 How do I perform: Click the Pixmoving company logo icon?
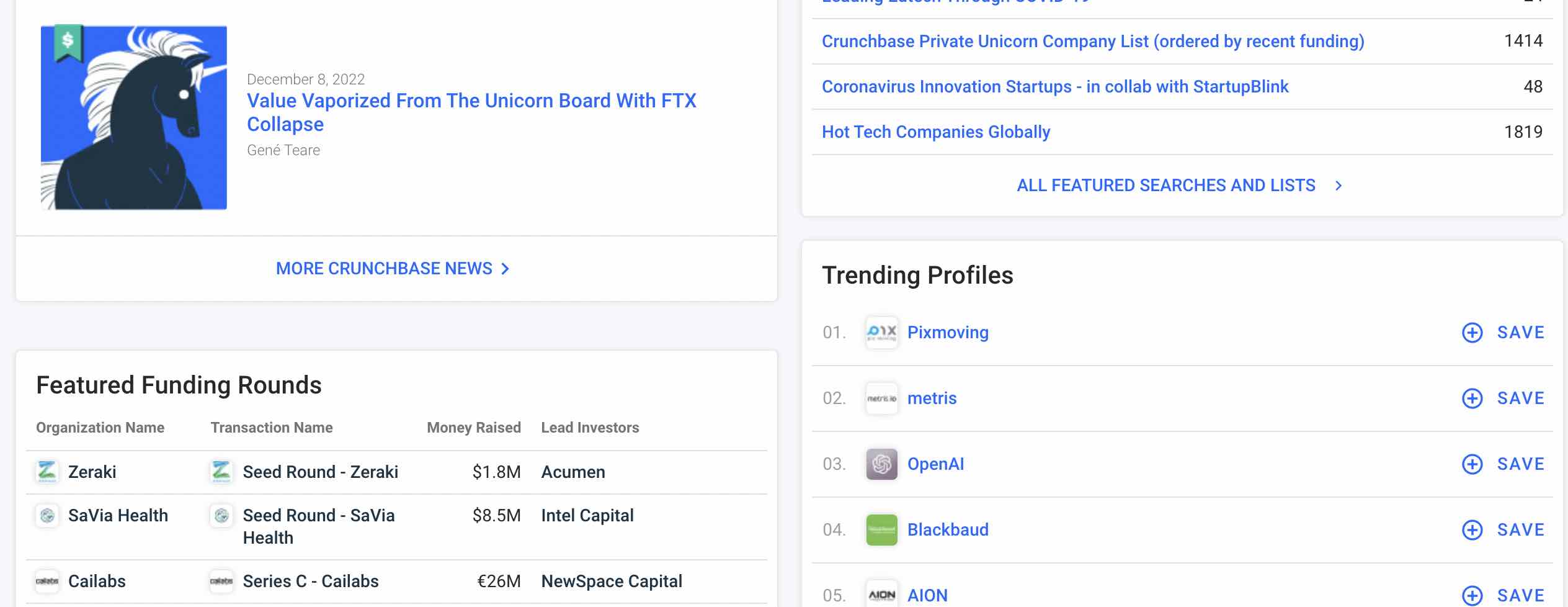pyautogui.click(x=881, y=333)
